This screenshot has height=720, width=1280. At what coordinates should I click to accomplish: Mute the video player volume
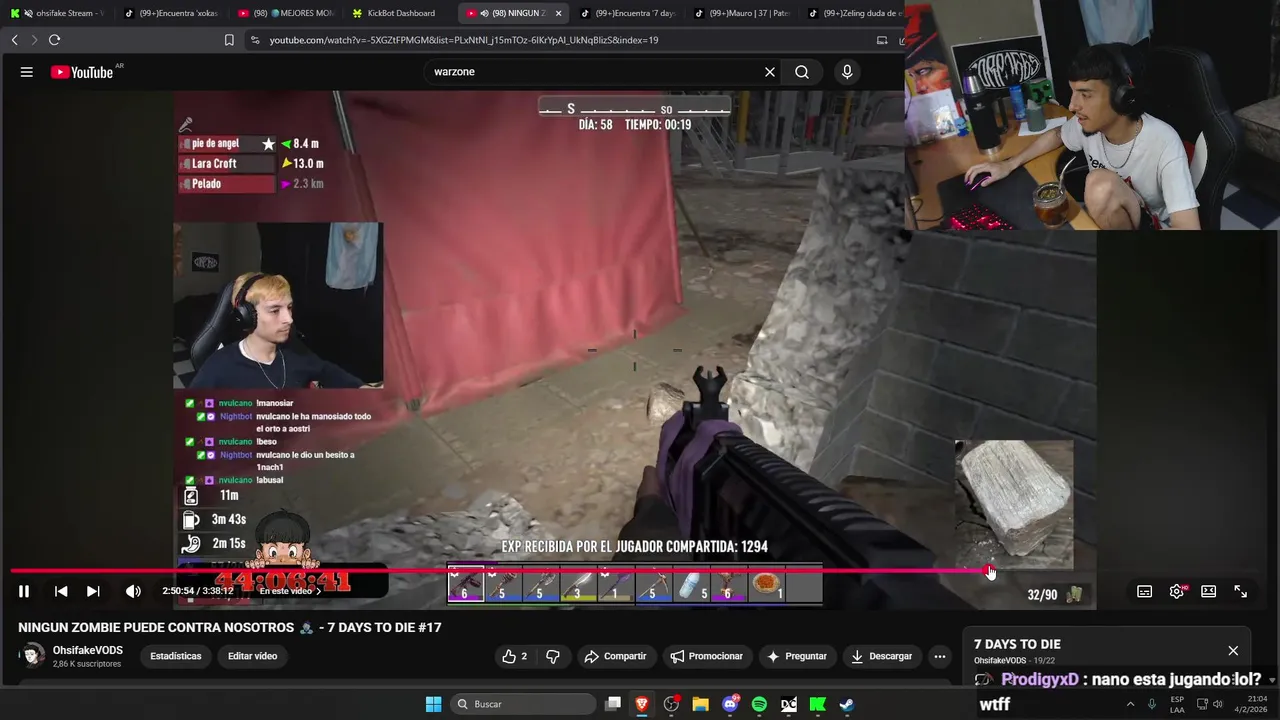(133, 591)
